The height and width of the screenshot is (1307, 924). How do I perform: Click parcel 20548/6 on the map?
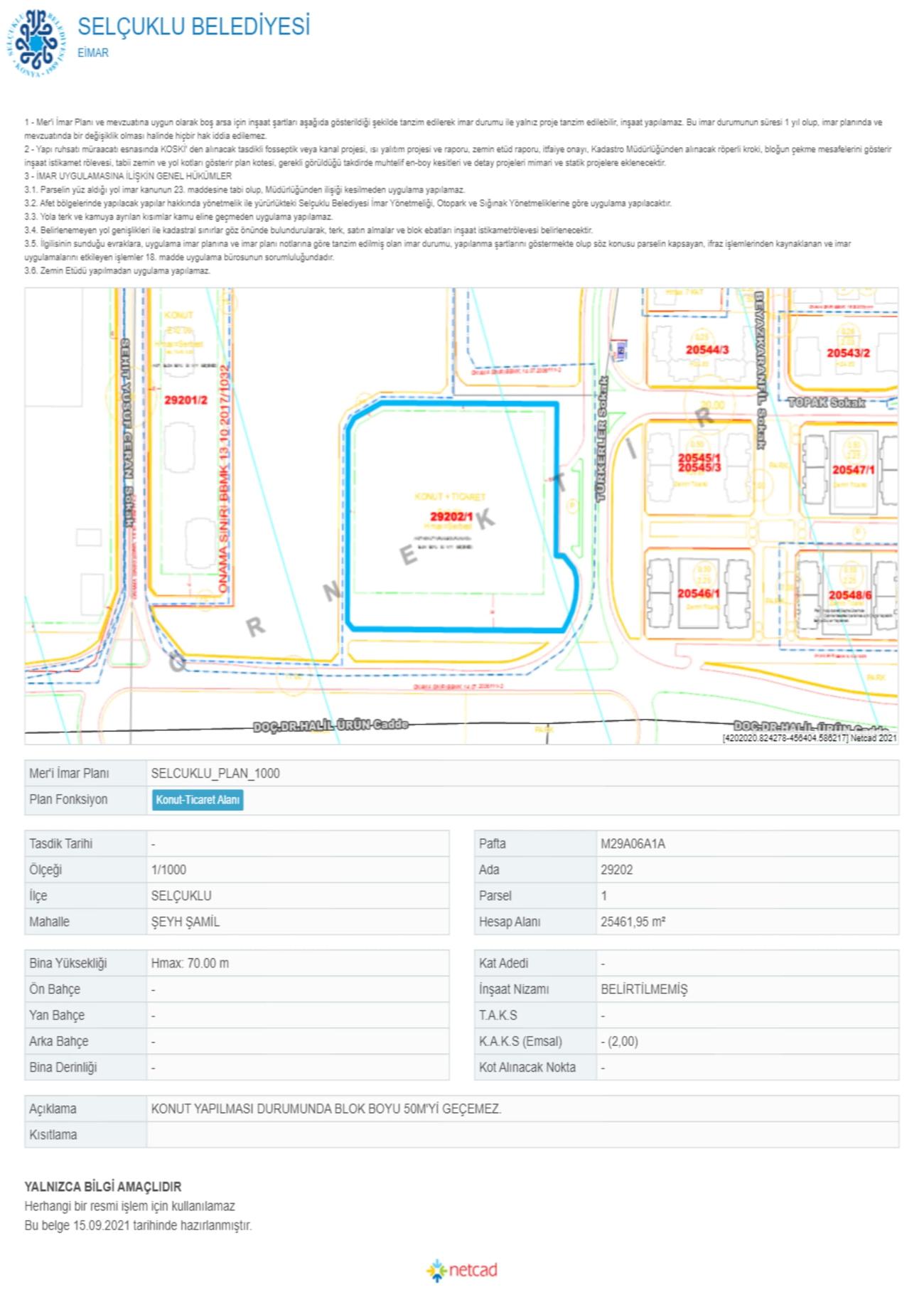(849, 595)
